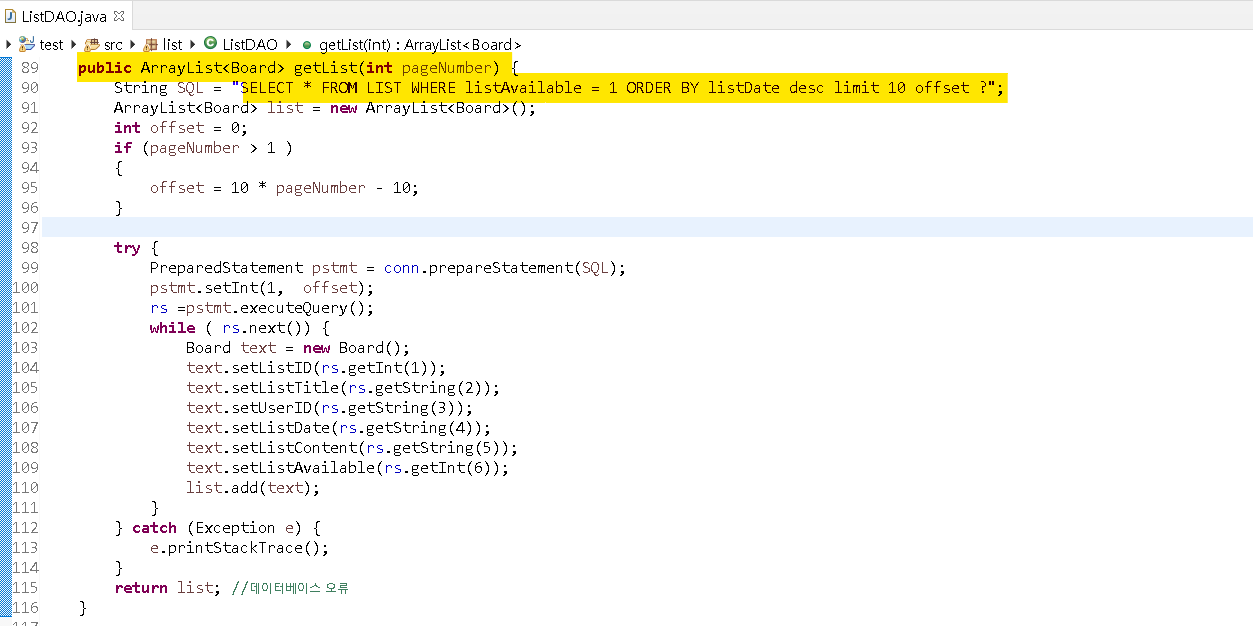Click the text.setUserID(rs.getString(3)) line
Screen dimensions: 1253x626
click(329, 407)
